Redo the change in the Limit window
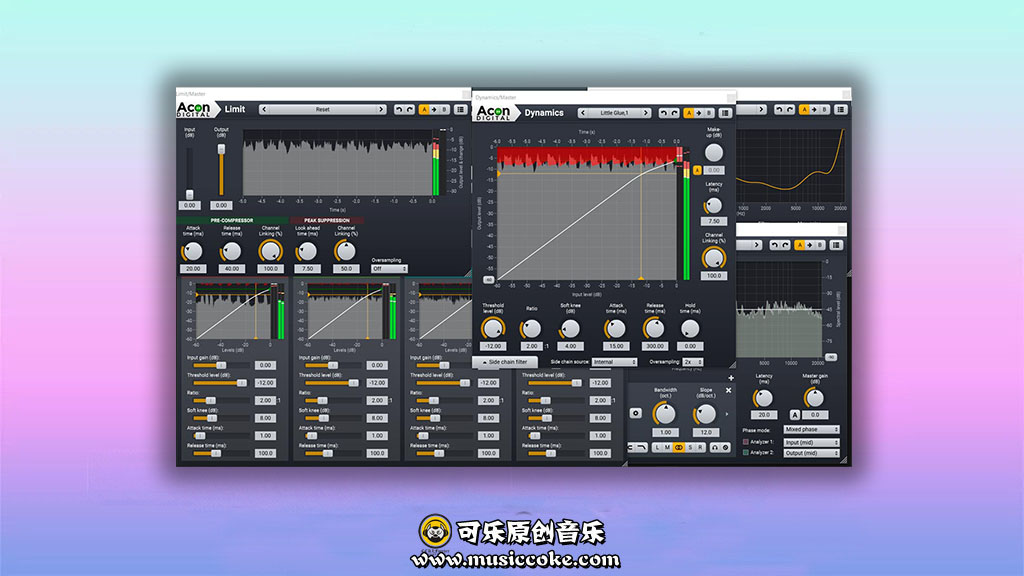The height and width of the screenshot is (576, 1024). pos(409,110)
